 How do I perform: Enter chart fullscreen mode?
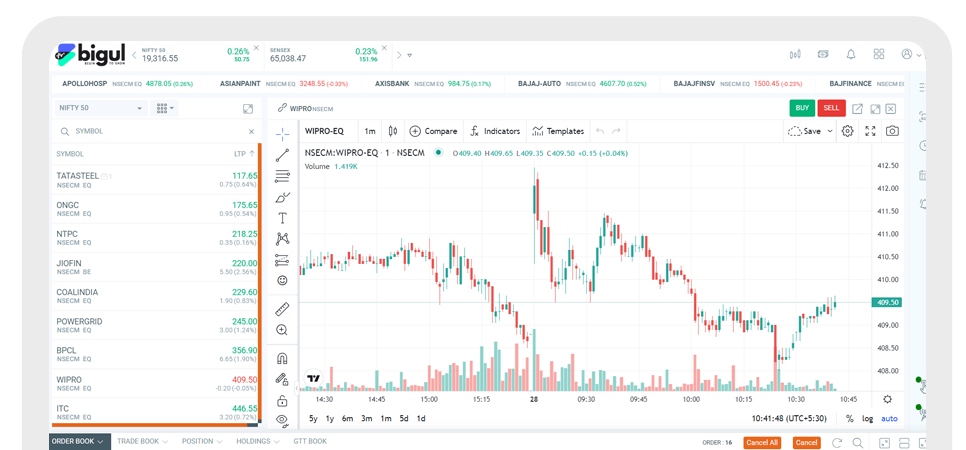tap(870, 131)
